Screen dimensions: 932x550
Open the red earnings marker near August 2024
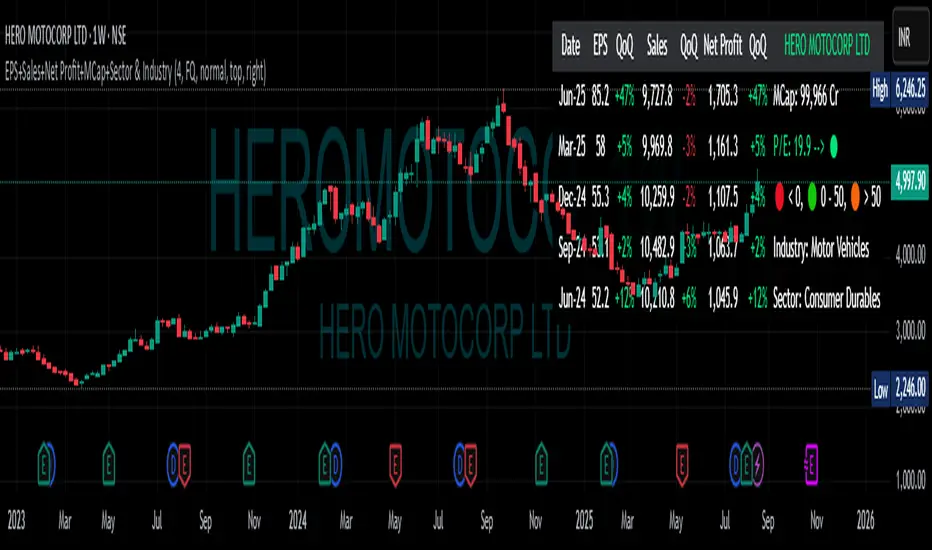click(x=471, y=464)
